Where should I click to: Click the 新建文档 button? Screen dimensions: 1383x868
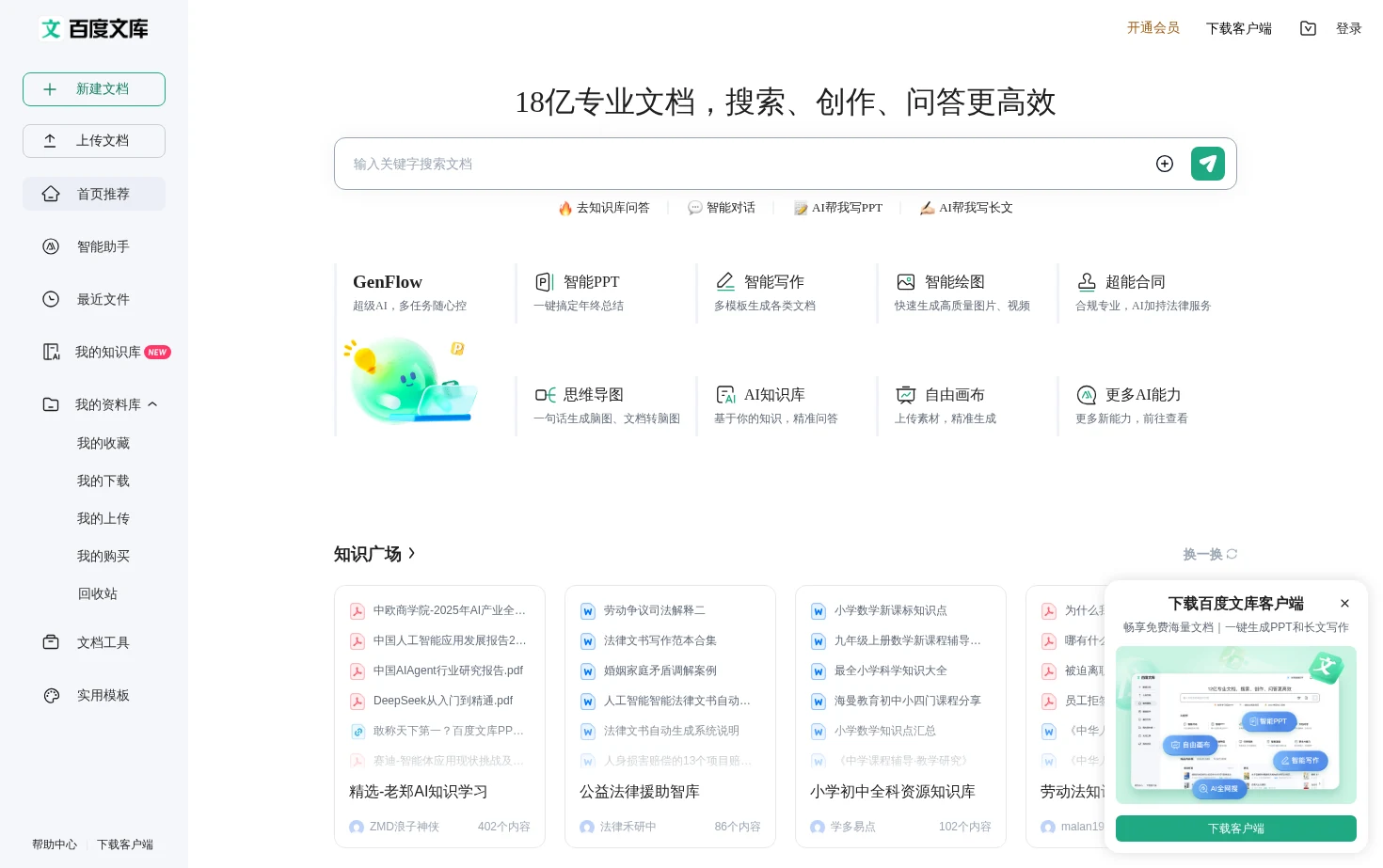(x=94, y=89)
